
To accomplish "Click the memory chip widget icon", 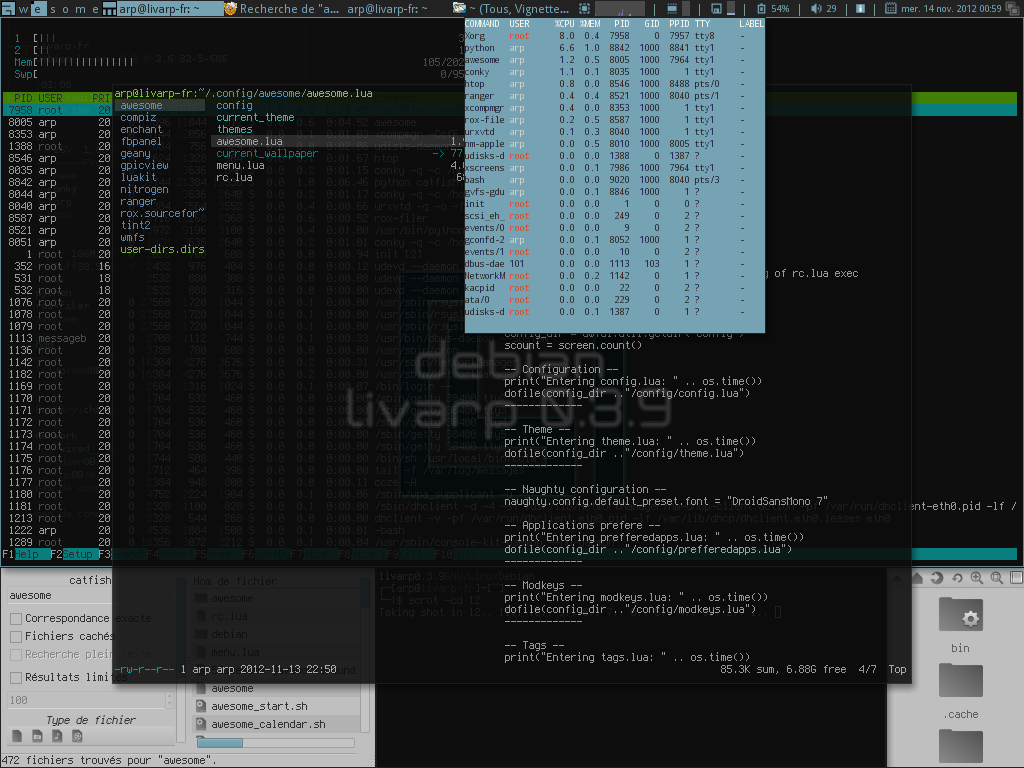I will coord(671,8).
